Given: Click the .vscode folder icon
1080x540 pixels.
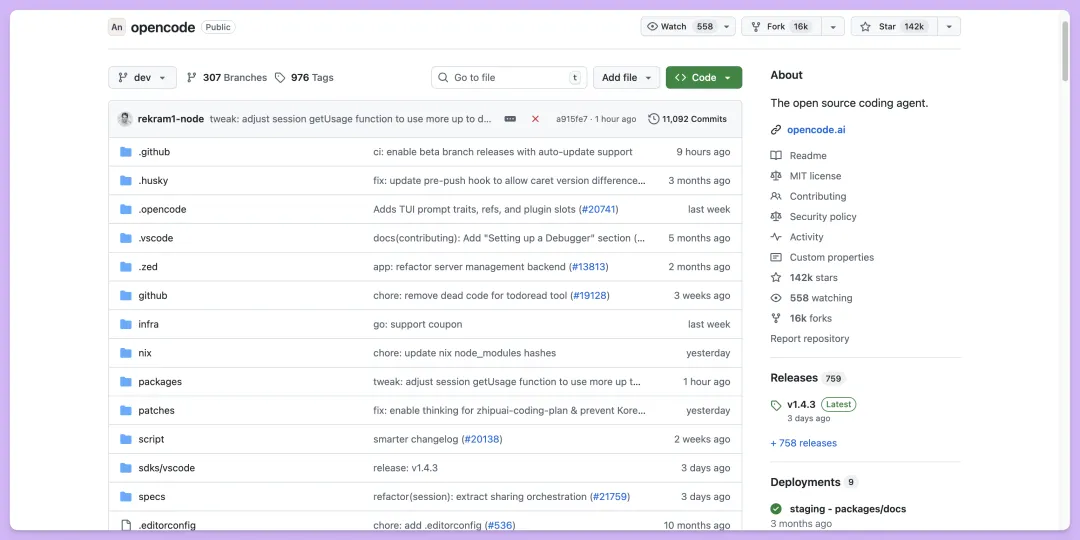Looking at the screenshot, I should click(x=125, y=238).
